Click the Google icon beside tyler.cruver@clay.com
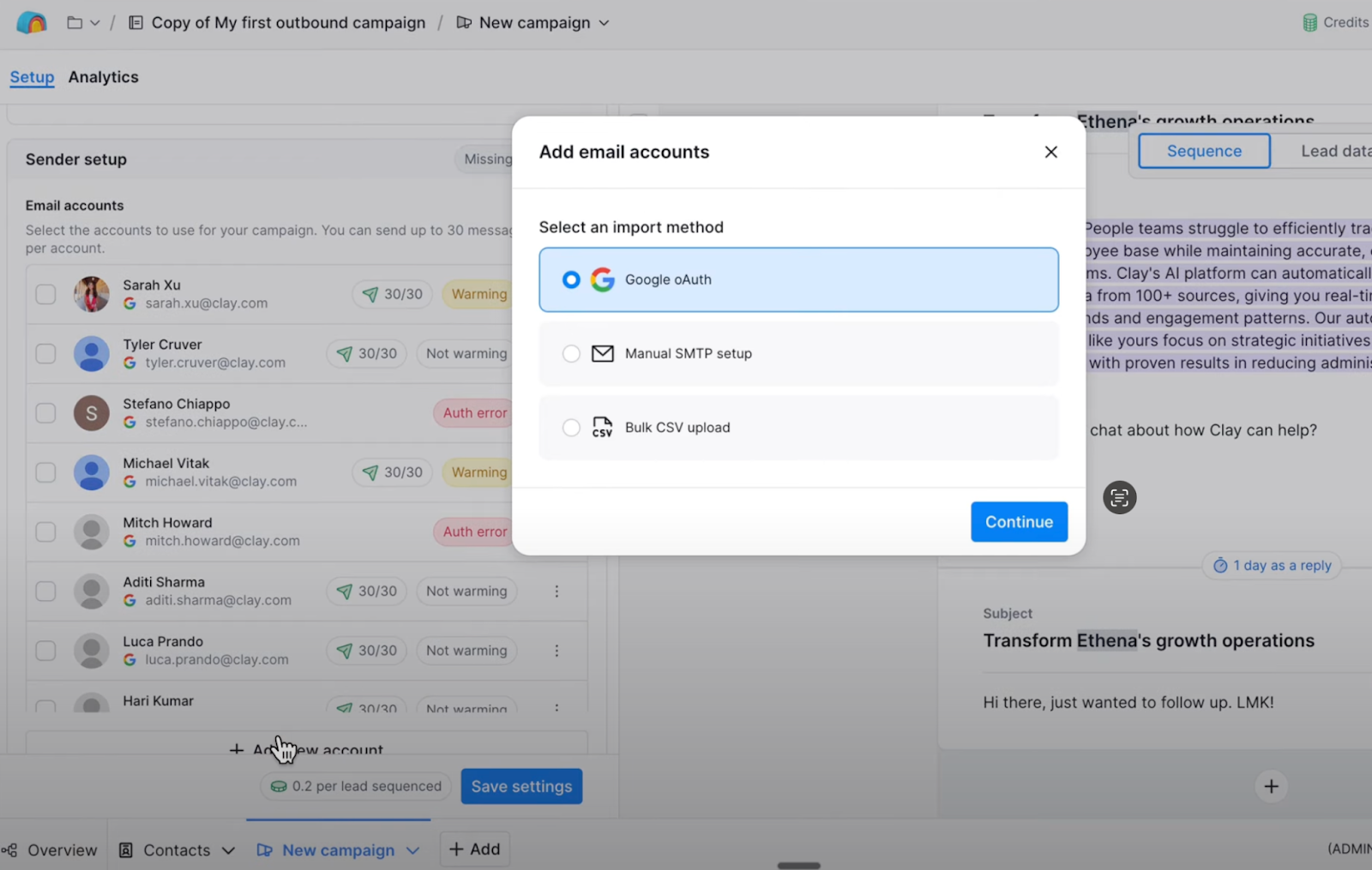The width and height of the screenshot is (1372, 870). 130,363
